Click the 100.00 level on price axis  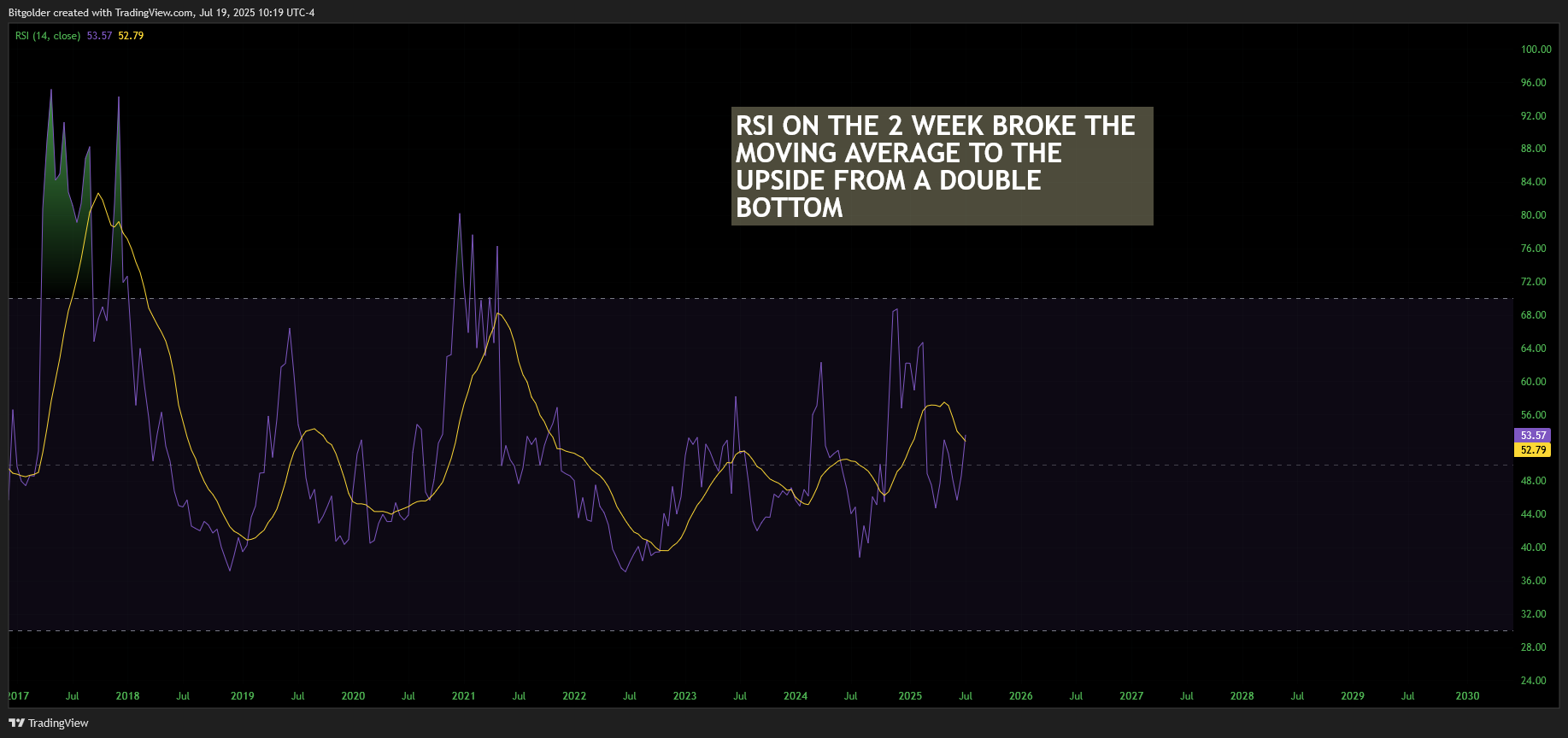coord(1536,50)
